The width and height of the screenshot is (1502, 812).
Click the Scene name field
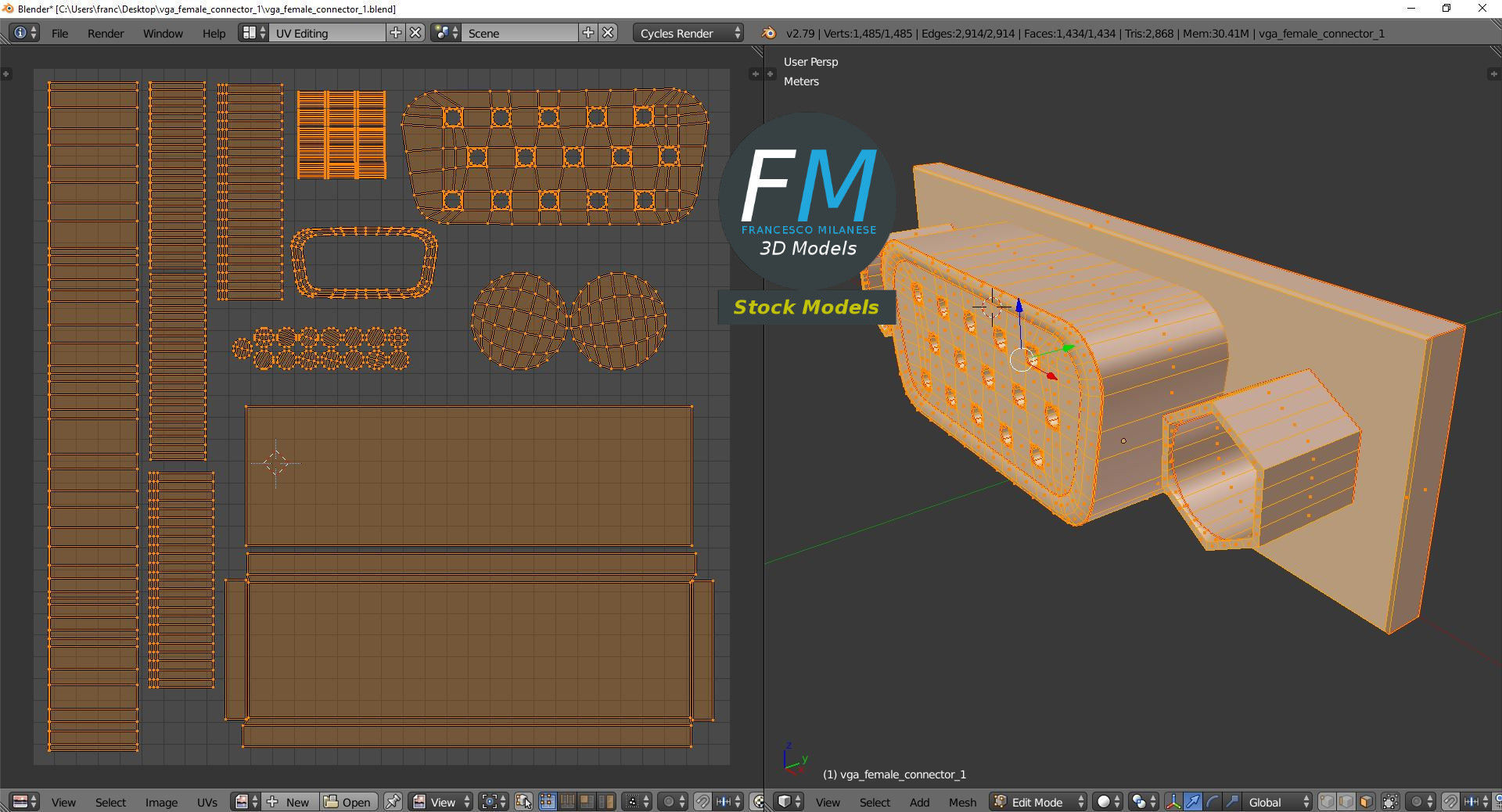point(520,33)
